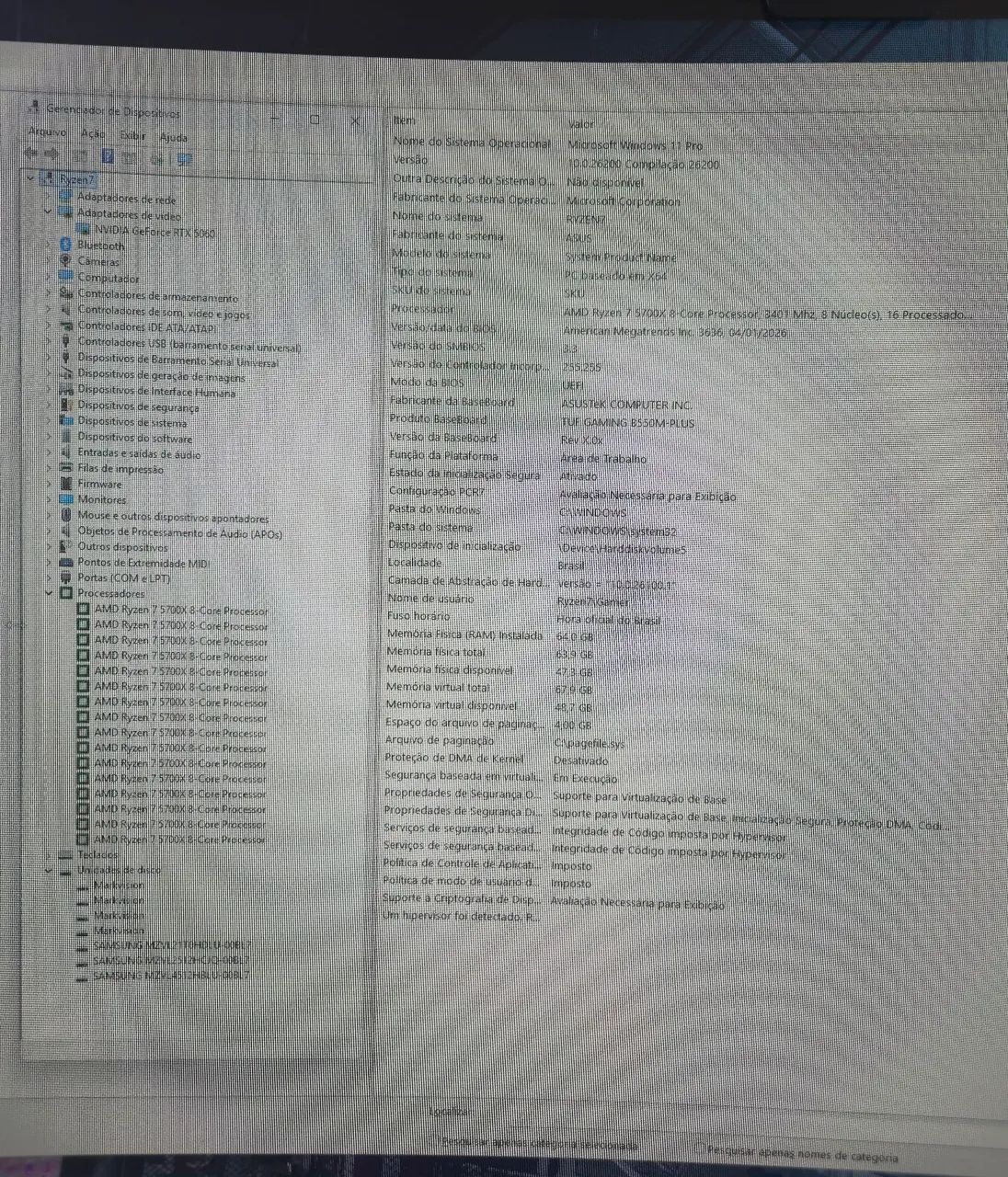The image size is (1008, 1177).
Task: Click the blue help icon in toolbar
Action: [108, 157]
